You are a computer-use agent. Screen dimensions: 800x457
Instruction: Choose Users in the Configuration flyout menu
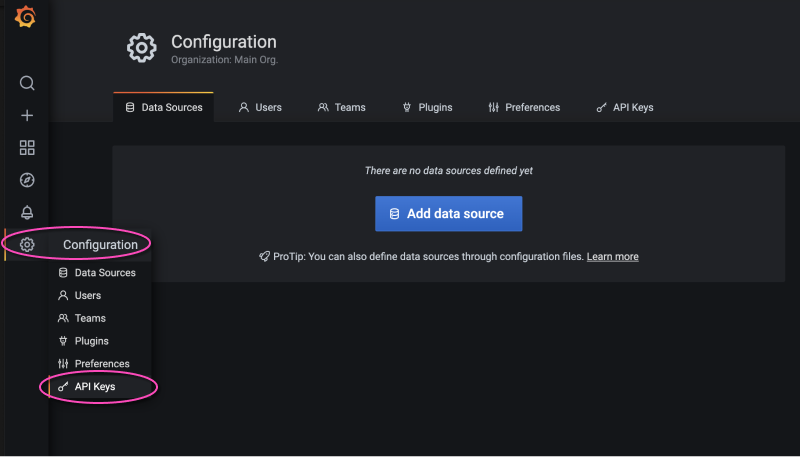[87, 296]
